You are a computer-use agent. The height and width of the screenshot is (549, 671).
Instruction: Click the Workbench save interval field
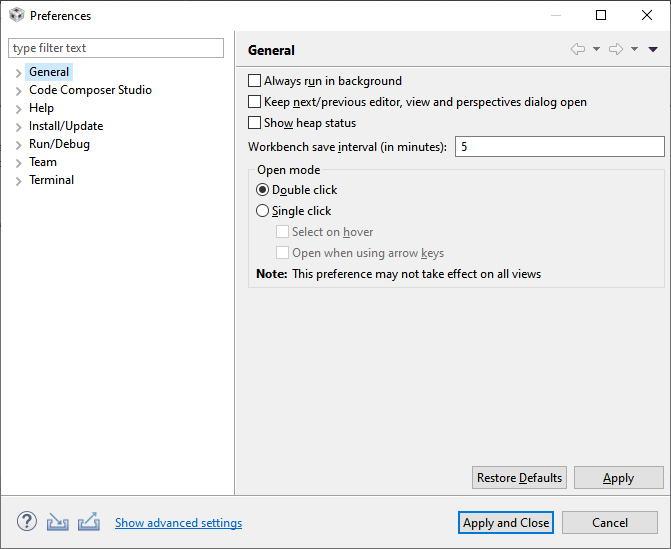click(559, 147)
